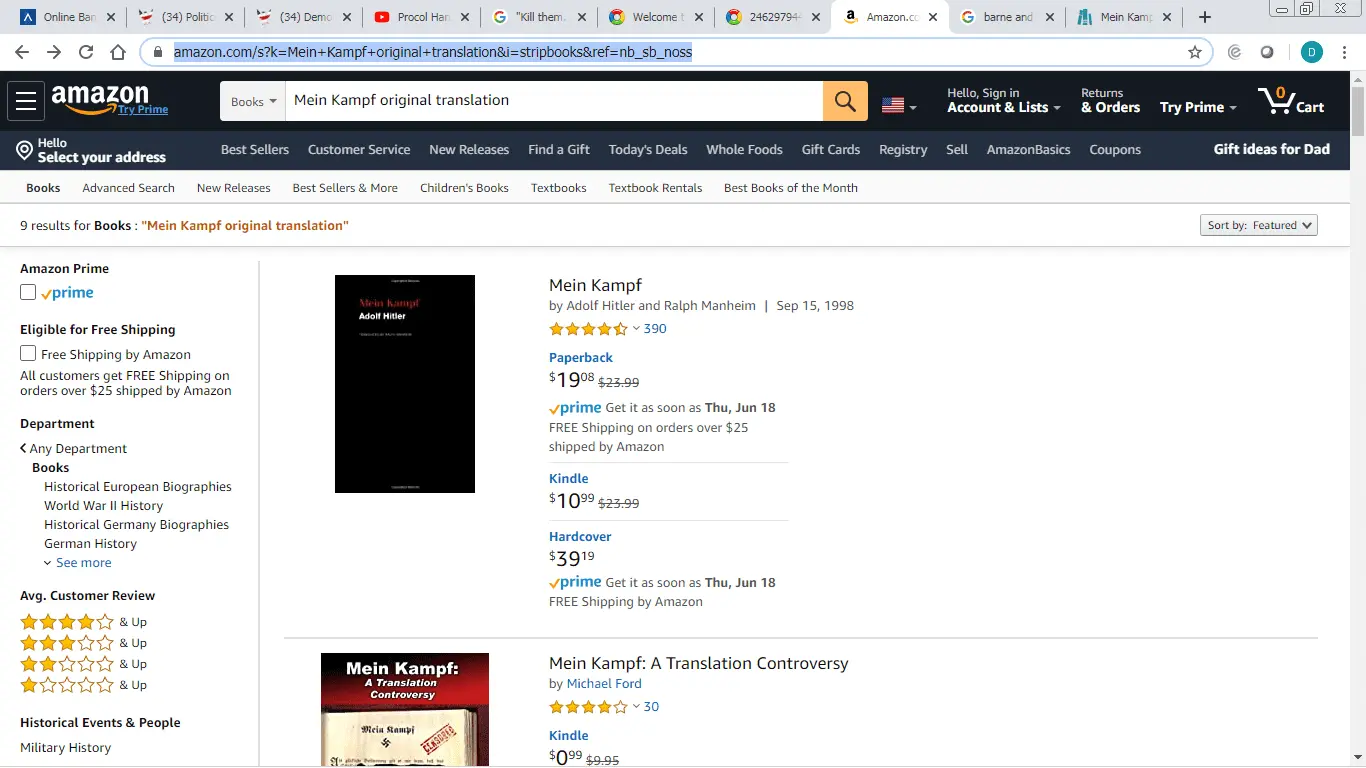The width and height of the screenshot is (1366, 768).
Task: Open the Books search category dropdown
Action: click(253, 101)
